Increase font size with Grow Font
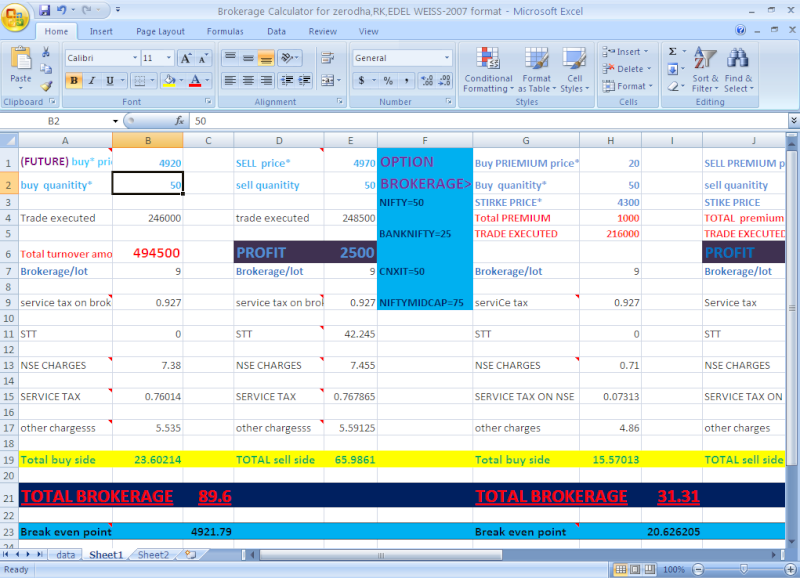Screen dimensions: 800x578 coord(186,58)
